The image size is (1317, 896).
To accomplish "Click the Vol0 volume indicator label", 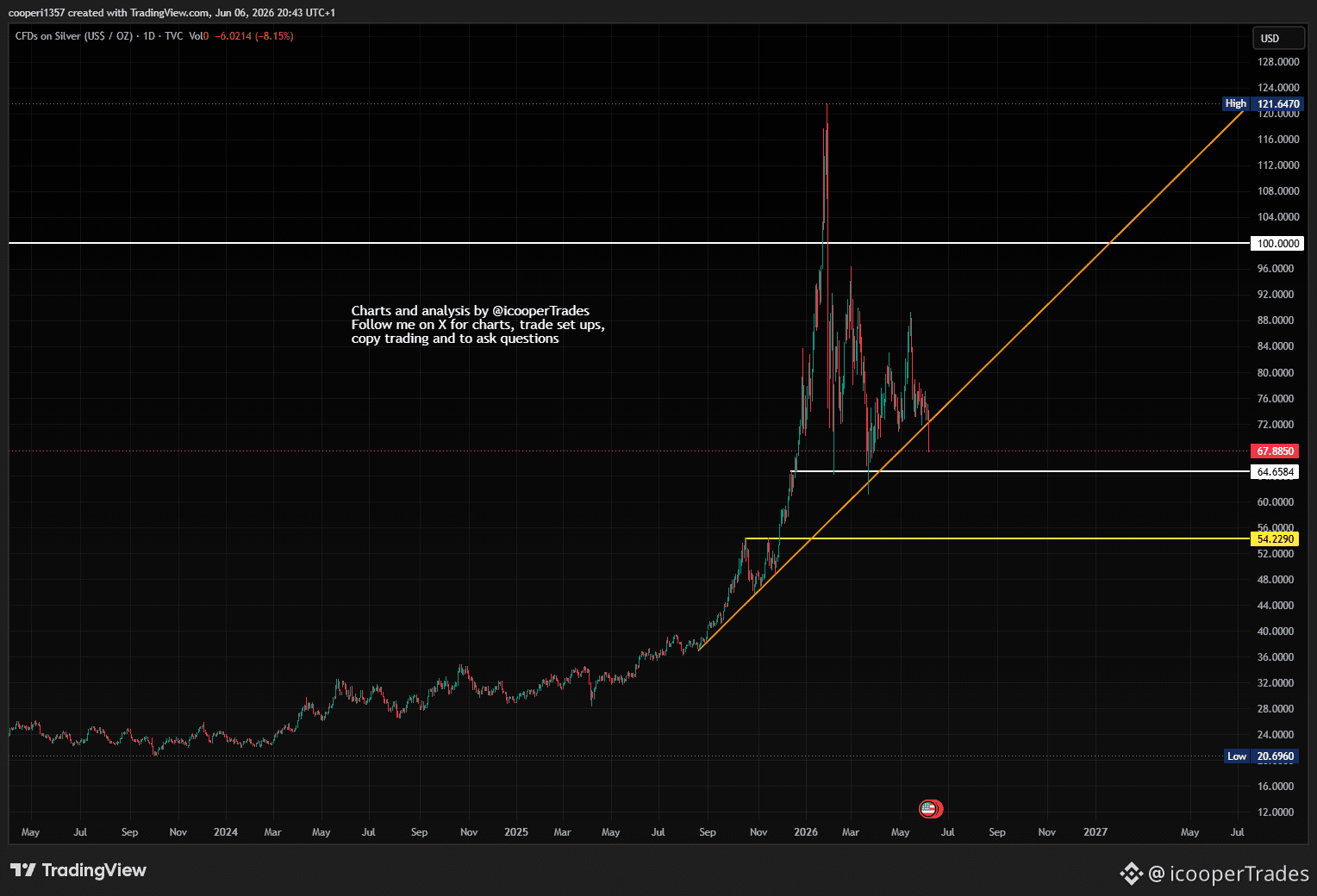I will pos(199,36).
